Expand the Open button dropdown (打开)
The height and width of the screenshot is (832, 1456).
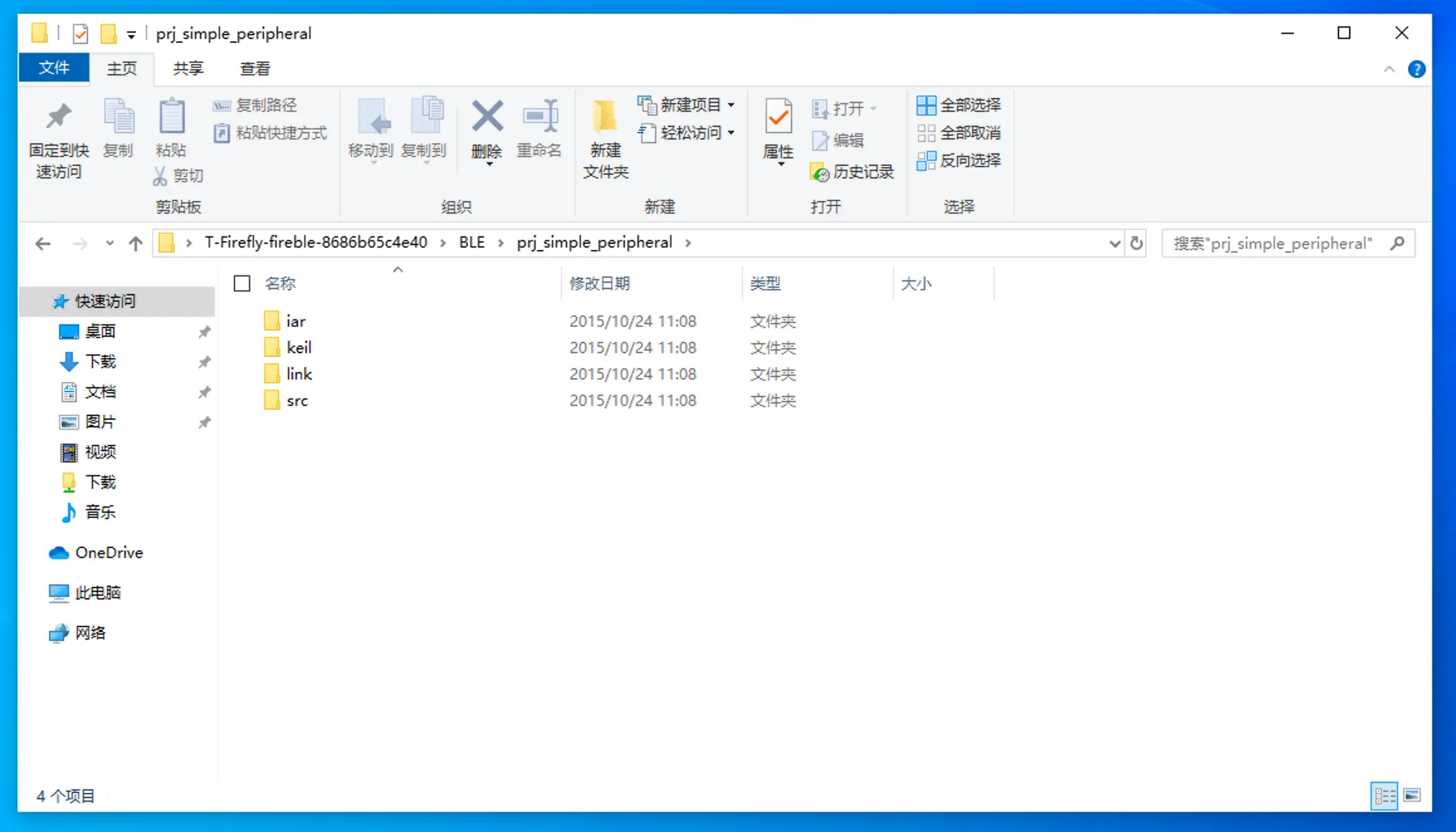click(x=873, y=109)
